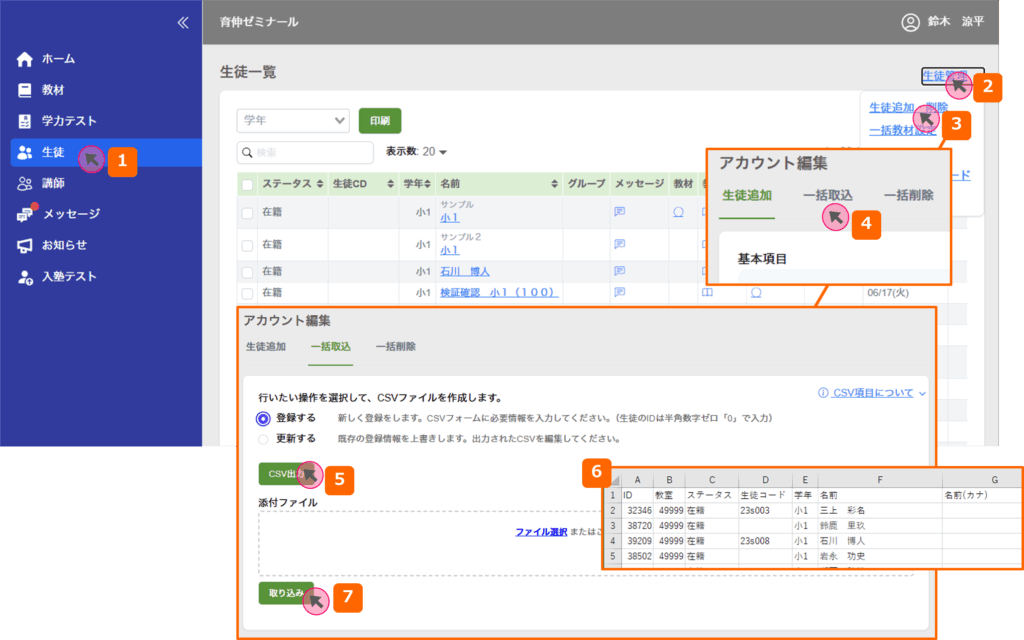
Task: Collapse the sidebar with double-chevron icon
Action: [x=182, y=22]
